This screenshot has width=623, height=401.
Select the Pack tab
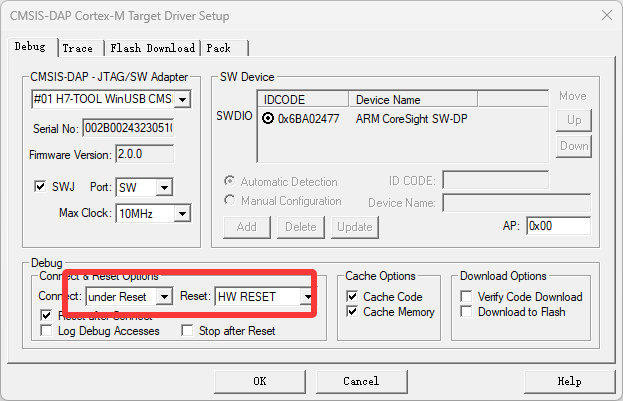pyautogui.click(x=218, y=48)
